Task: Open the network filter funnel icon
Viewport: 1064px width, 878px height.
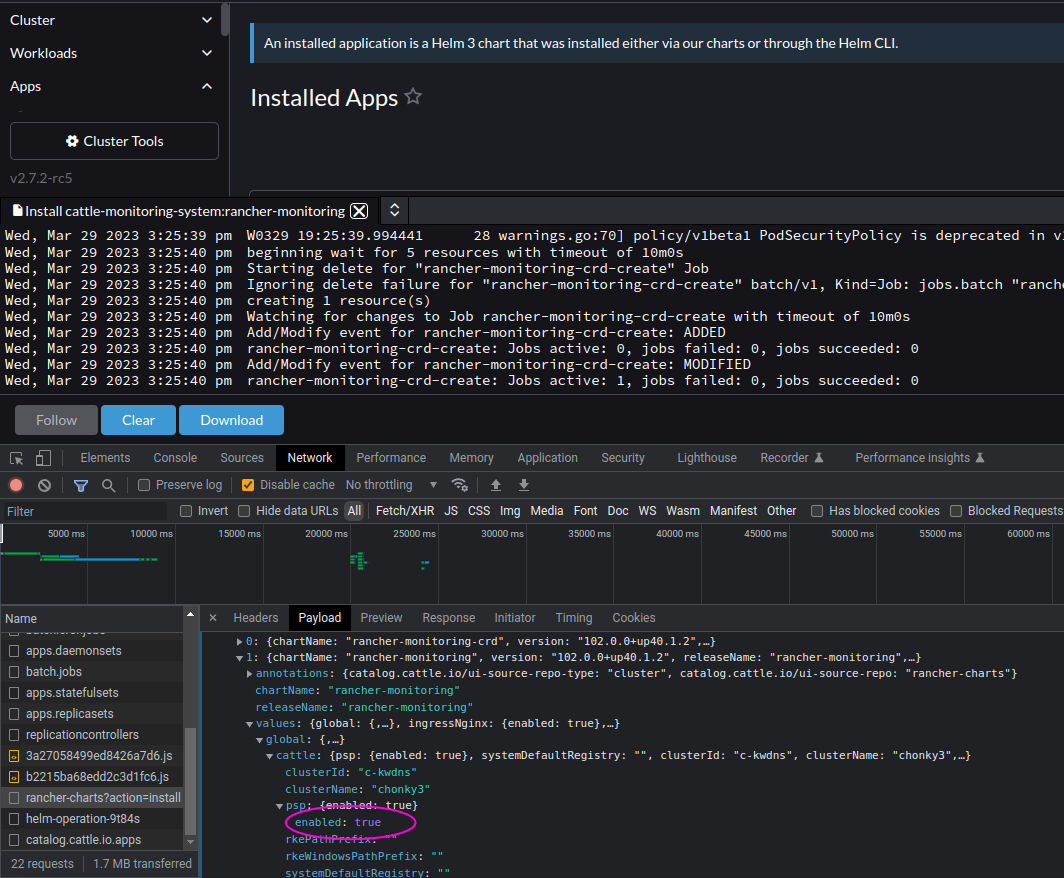Action: [80, 484]
